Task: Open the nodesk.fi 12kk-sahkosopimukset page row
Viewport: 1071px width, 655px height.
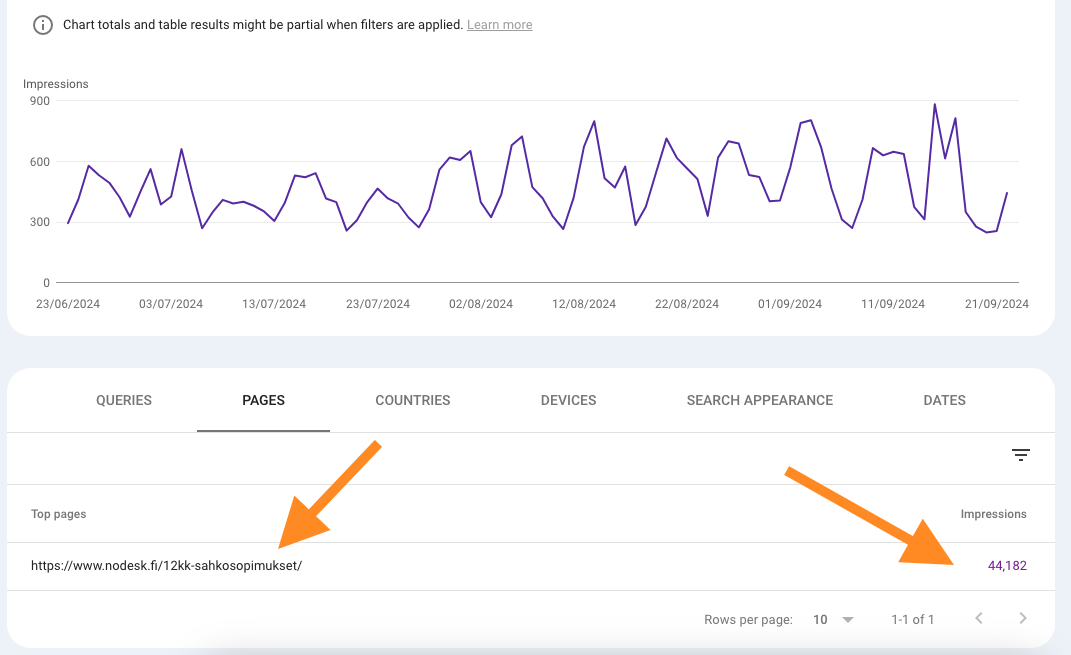Action: coord(166,566)
